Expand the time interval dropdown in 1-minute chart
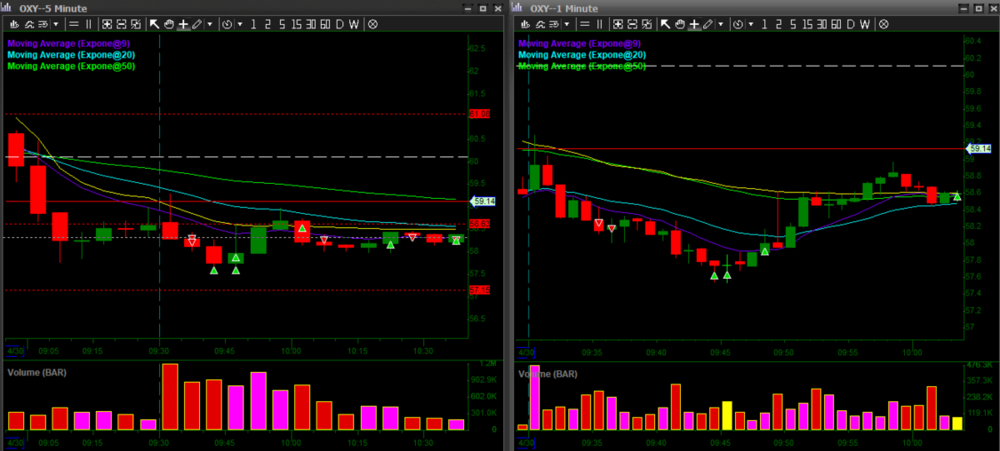The width and height of the screenshot is (1000, 451). pos(750,23)
